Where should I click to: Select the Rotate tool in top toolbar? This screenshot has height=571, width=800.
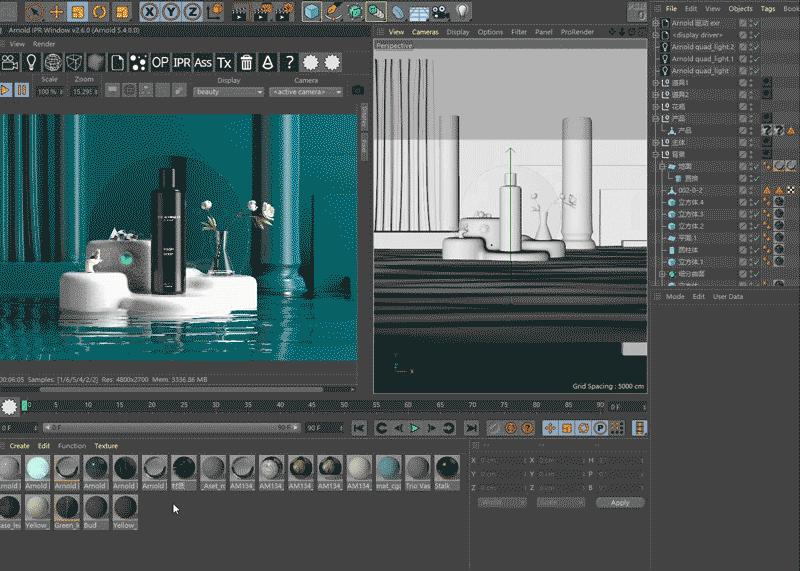point(99,11)
